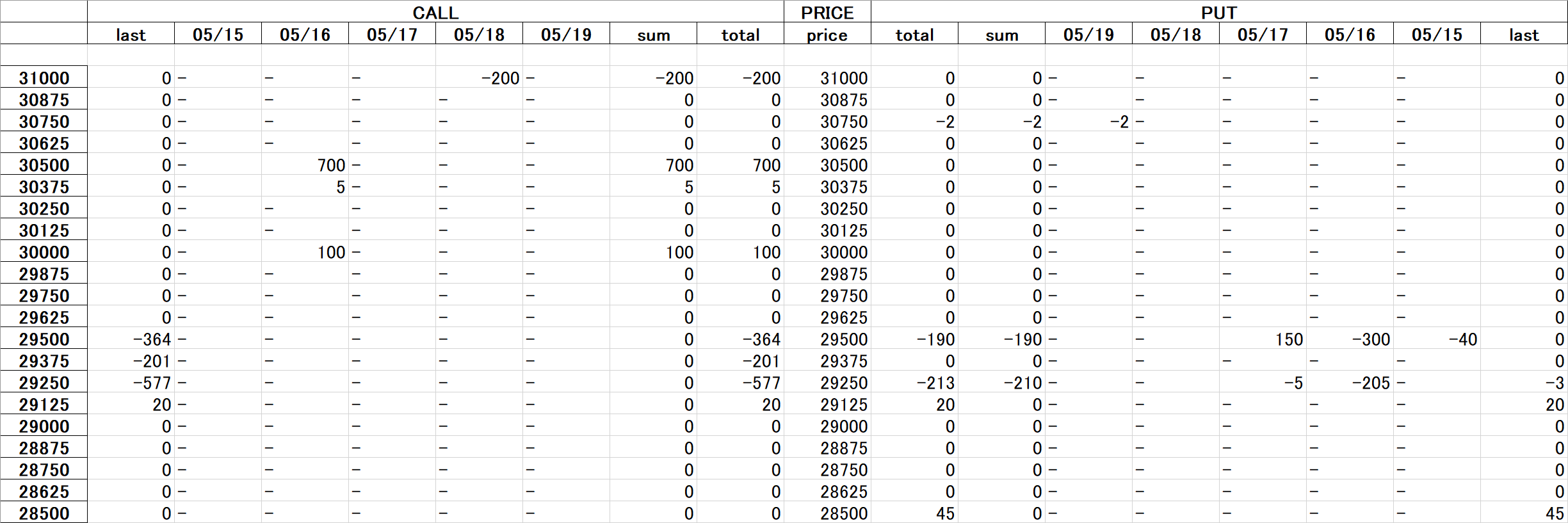Select the CALL 05/16 column header

click(305, 34)
